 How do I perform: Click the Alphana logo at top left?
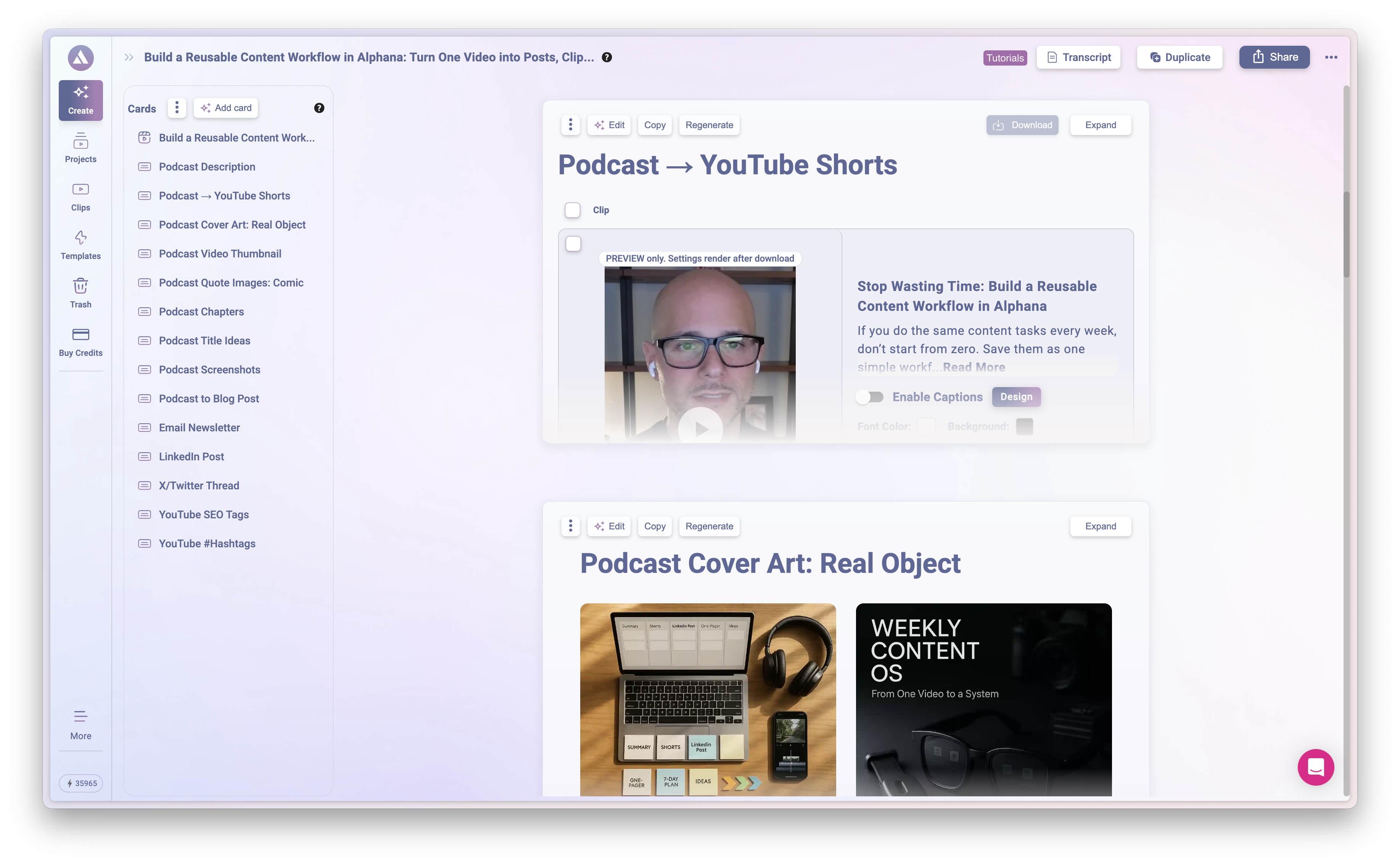80,57
